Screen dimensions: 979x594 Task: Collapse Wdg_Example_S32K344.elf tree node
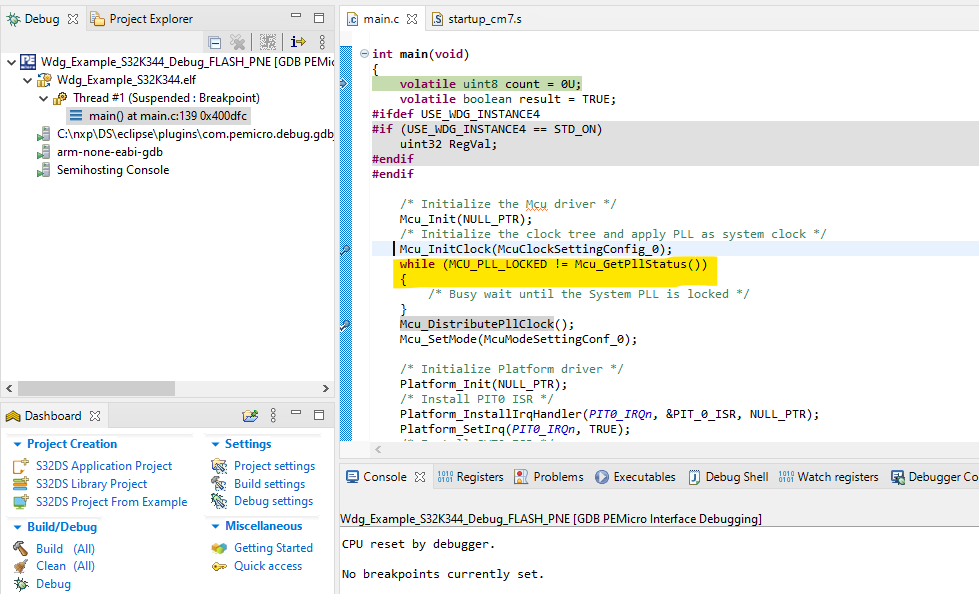point(27,80)
